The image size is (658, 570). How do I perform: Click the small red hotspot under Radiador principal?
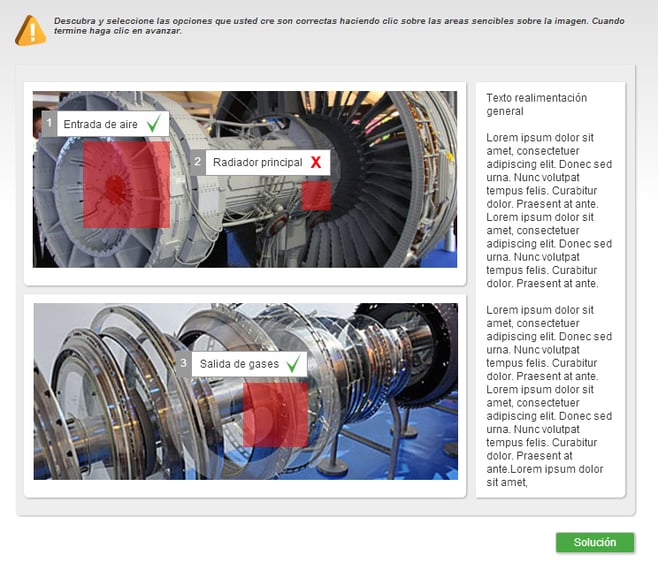pos(316,195)
